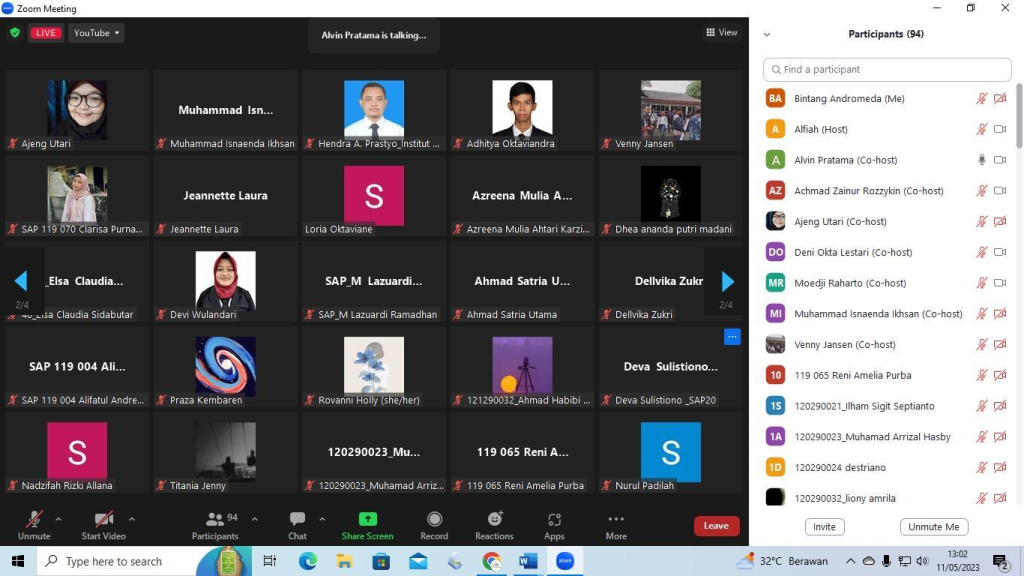Open participants options arrow in toolbar
Image resolution: width=1024 pixels, height=576 pixels.
[255, 520]
